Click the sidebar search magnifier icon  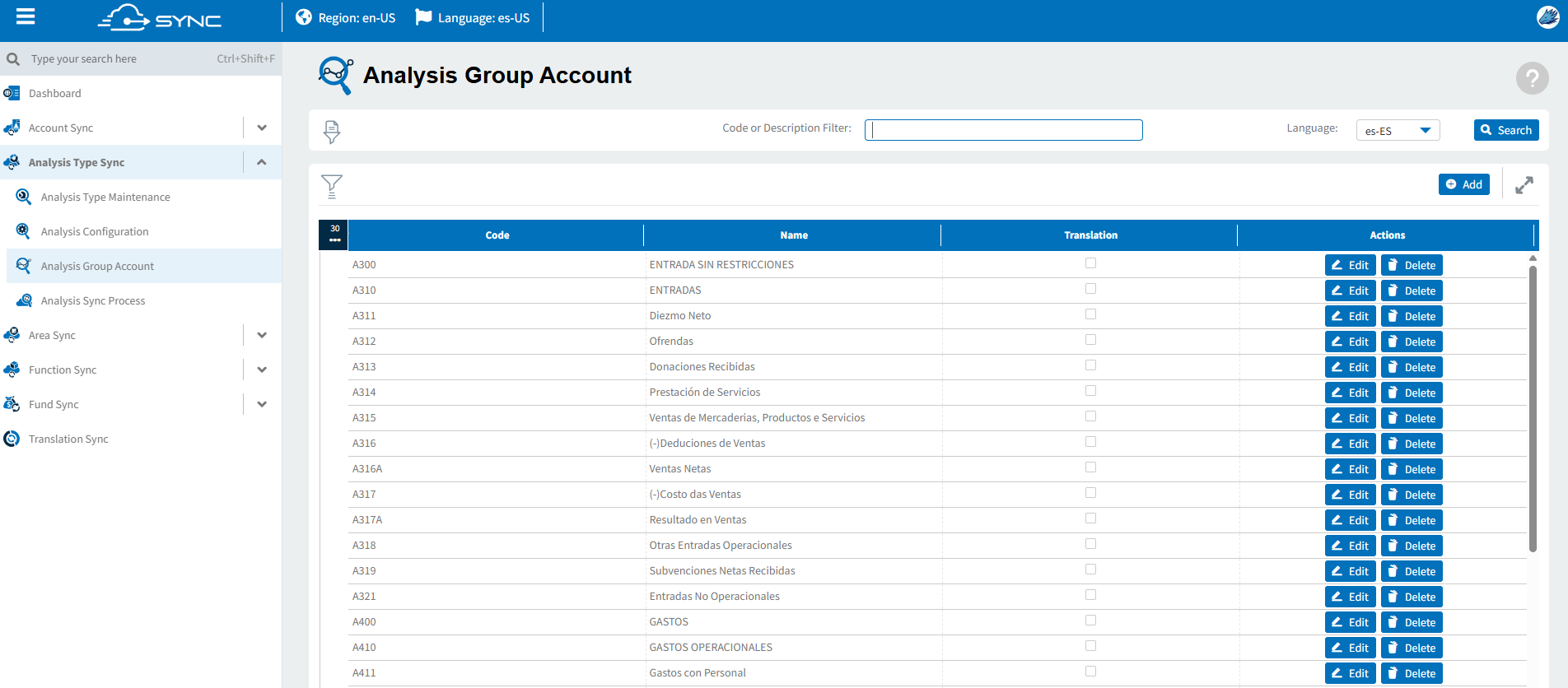point(13,59)
